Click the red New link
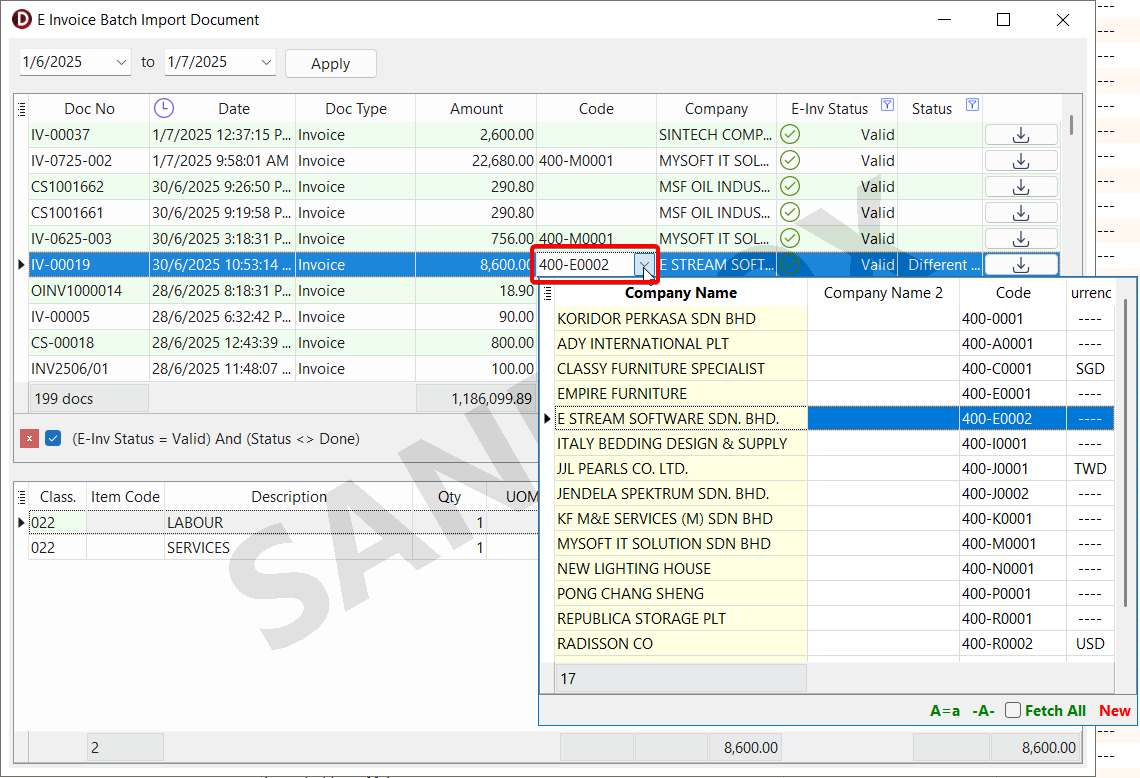This screenshot has width=1140, height=778. click(1114, 711)
